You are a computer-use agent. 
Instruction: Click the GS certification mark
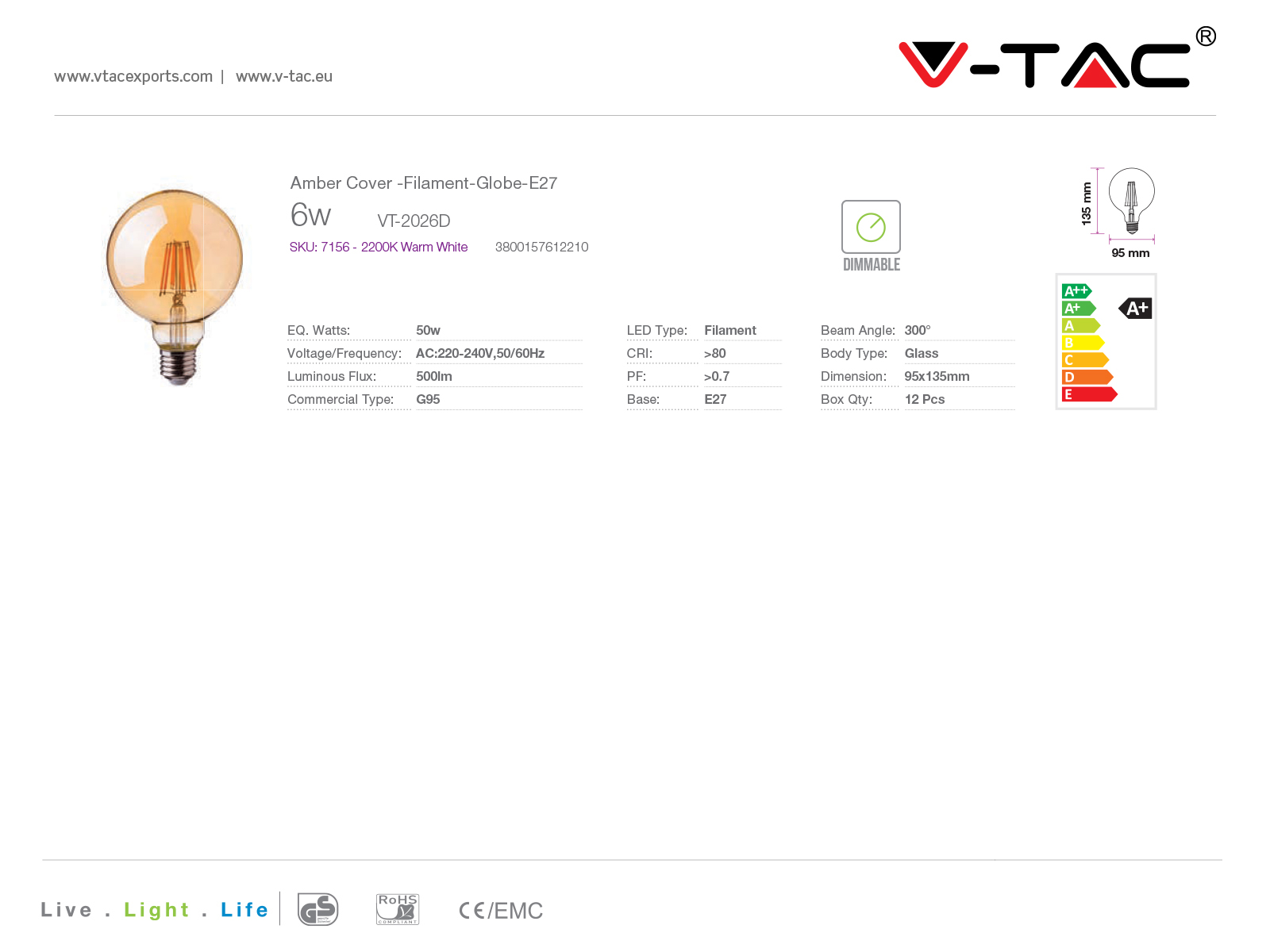click(317, 909)
